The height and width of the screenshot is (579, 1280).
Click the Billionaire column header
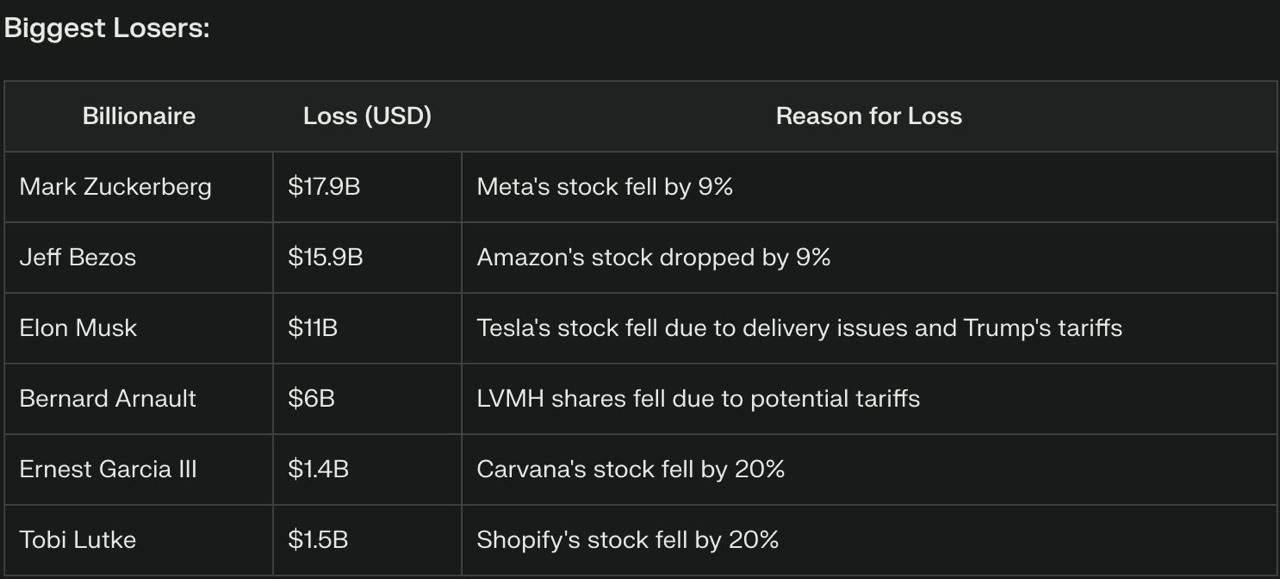click(139, 116)
